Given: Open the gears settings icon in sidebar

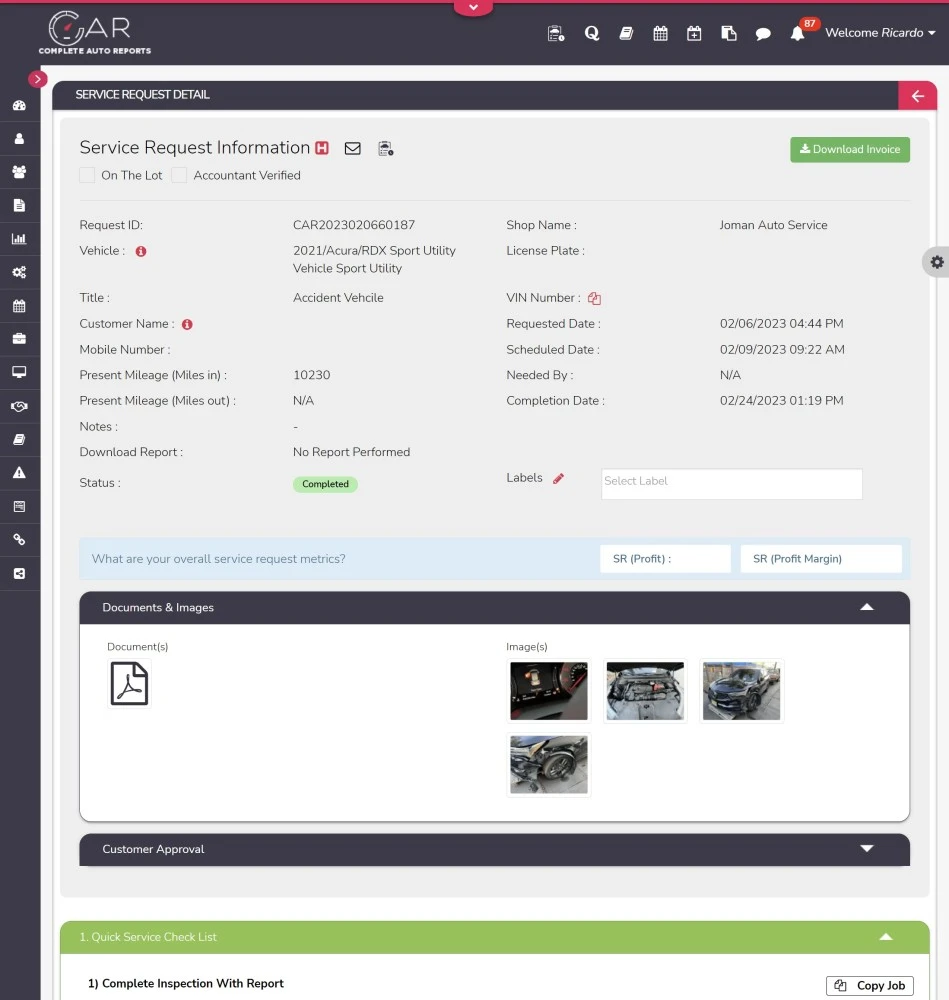Looking at the screenshot, I should coord(19,272).
